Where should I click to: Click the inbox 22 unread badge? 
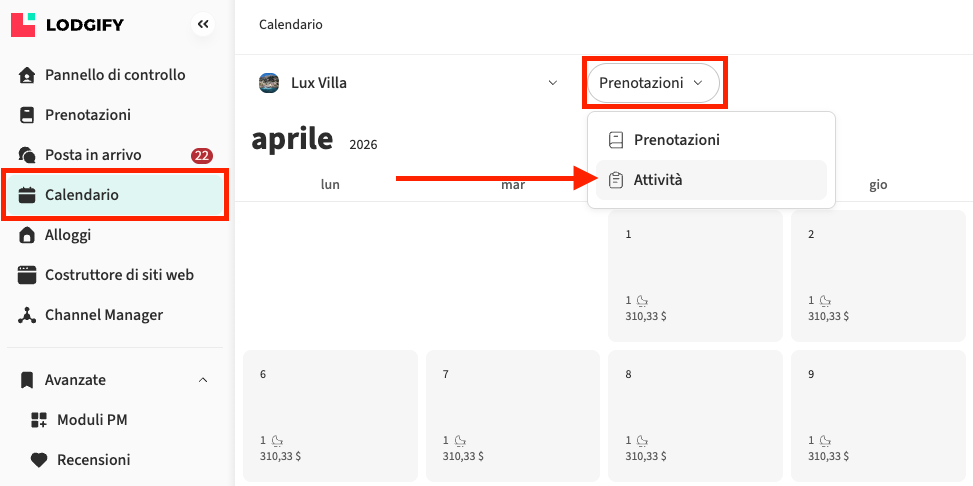pyautogui.click(x=202, y=155)
